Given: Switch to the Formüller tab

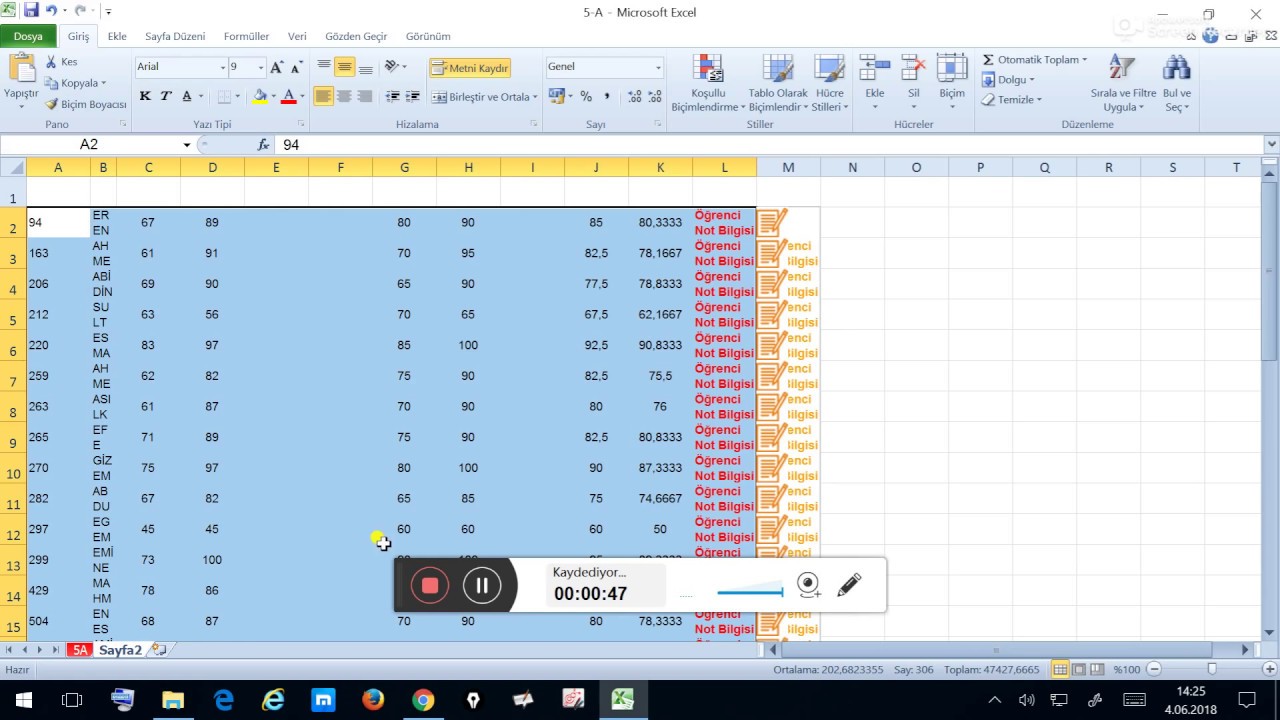Looking at the screenshot, I should (x=246, y=36).
